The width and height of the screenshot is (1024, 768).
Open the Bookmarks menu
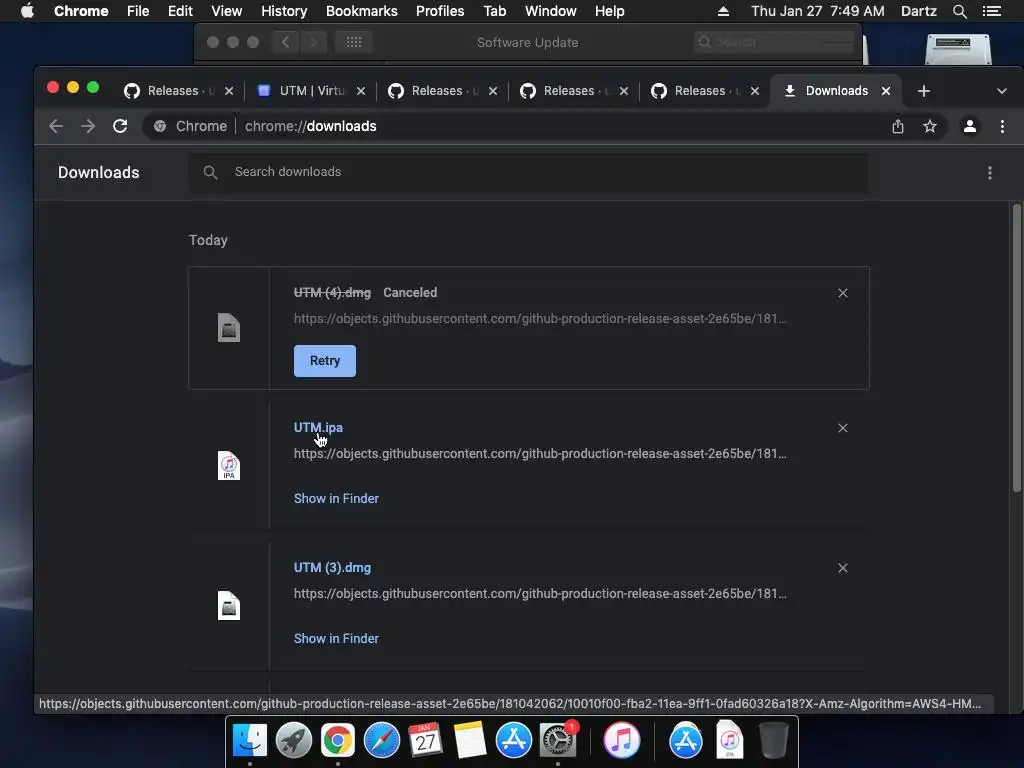[x=362, y=11]
